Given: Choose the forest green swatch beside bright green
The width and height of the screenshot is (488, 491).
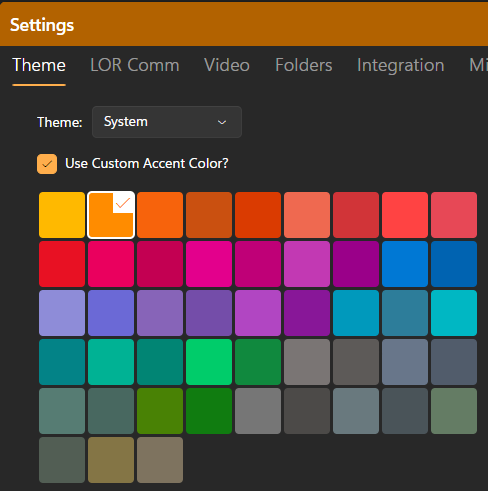Looking at the screenshot, I should tap(258, 362).
